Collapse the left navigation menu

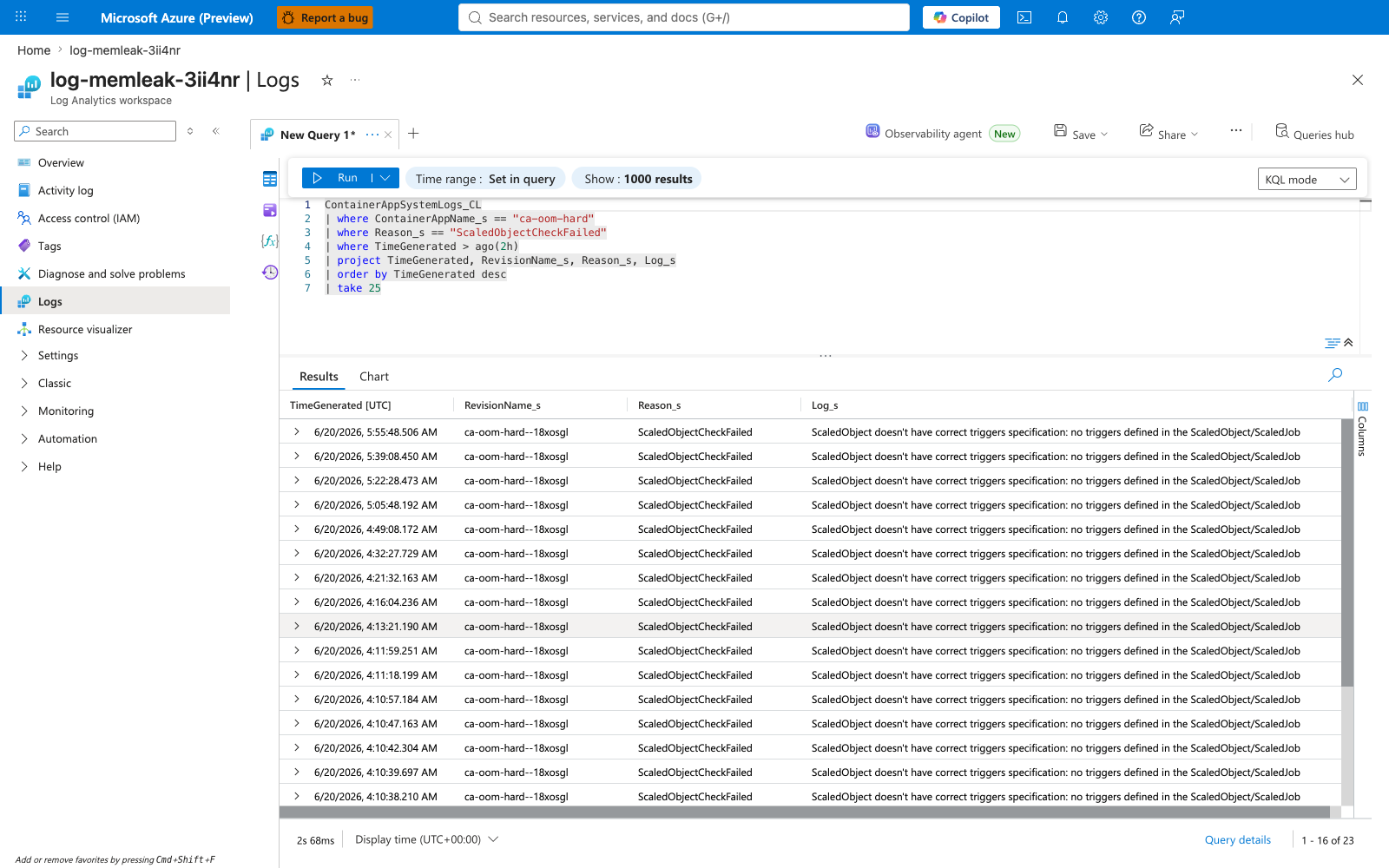pyautogui.click(x=216, y=131)
